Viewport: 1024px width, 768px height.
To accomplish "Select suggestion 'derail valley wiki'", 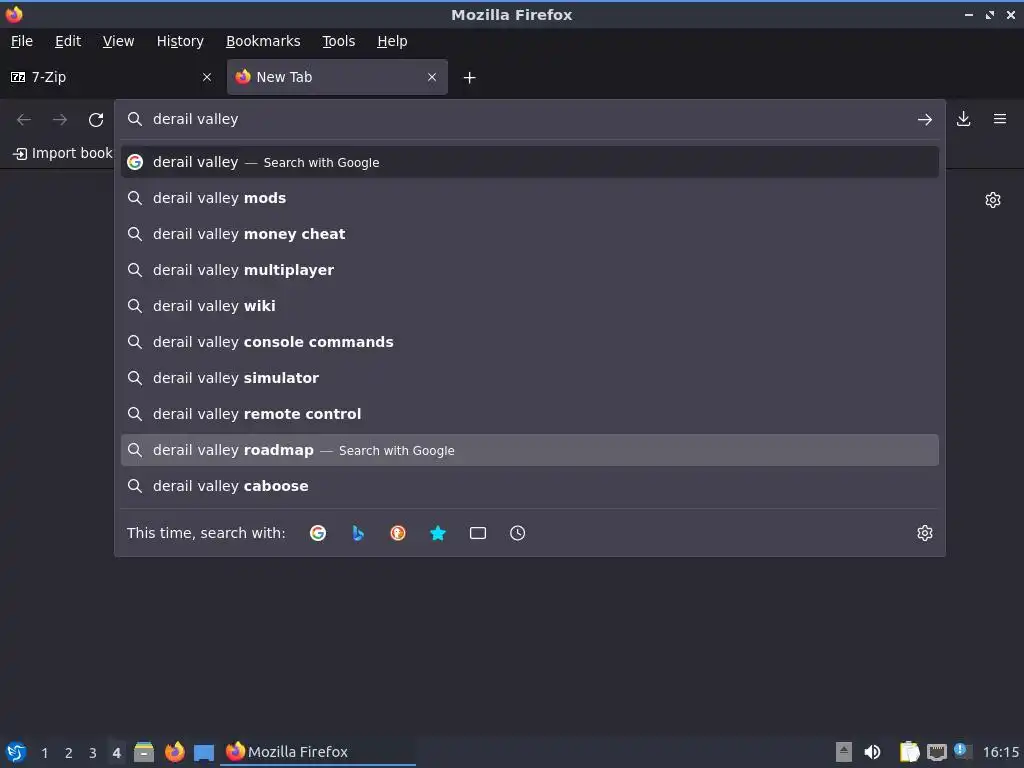I will [530, 306].
